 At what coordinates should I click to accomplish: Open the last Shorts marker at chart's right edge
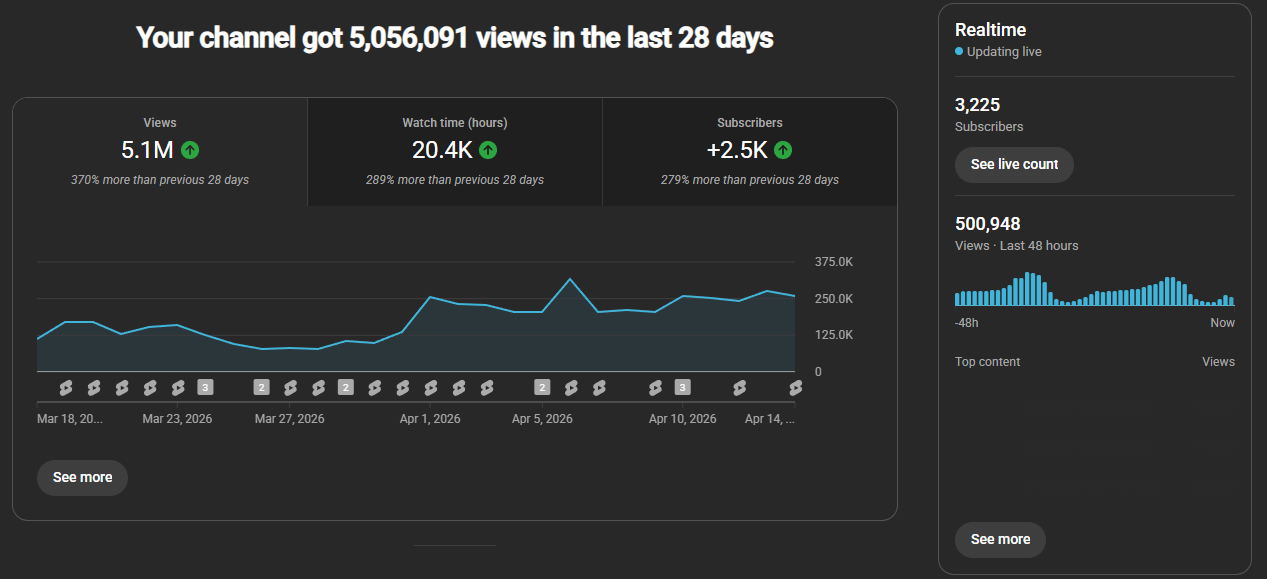click(796, 387)
